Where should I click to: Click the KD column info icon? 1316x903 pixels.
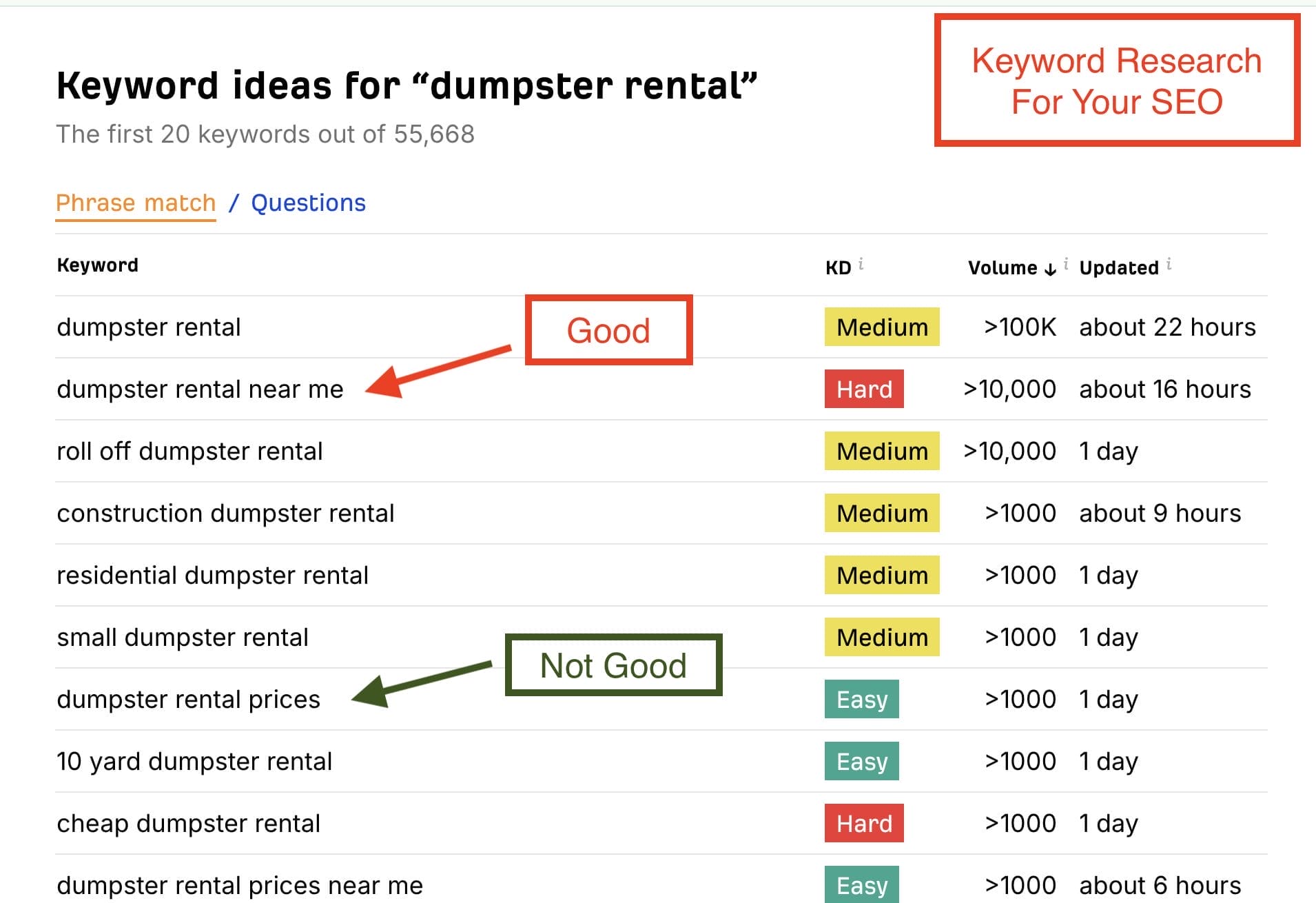click(x=861, y=263)
